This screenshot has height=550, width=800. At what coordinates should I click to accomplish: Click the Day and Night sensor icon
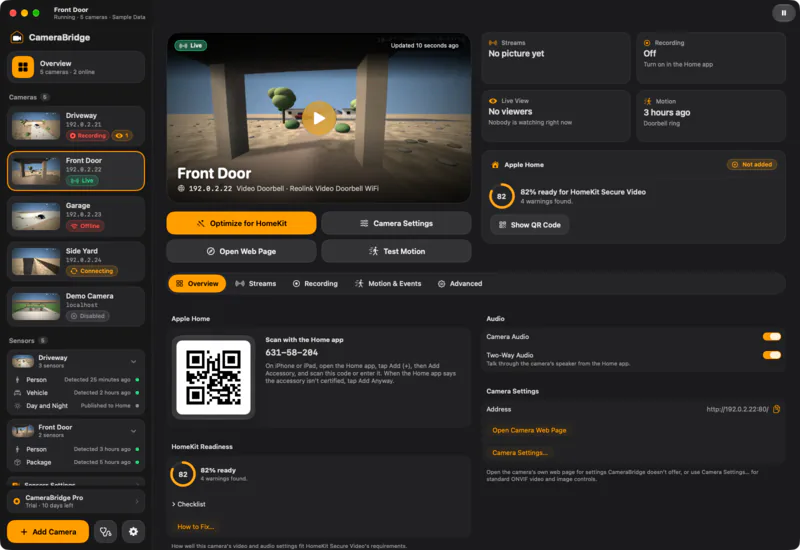point(17,406)
